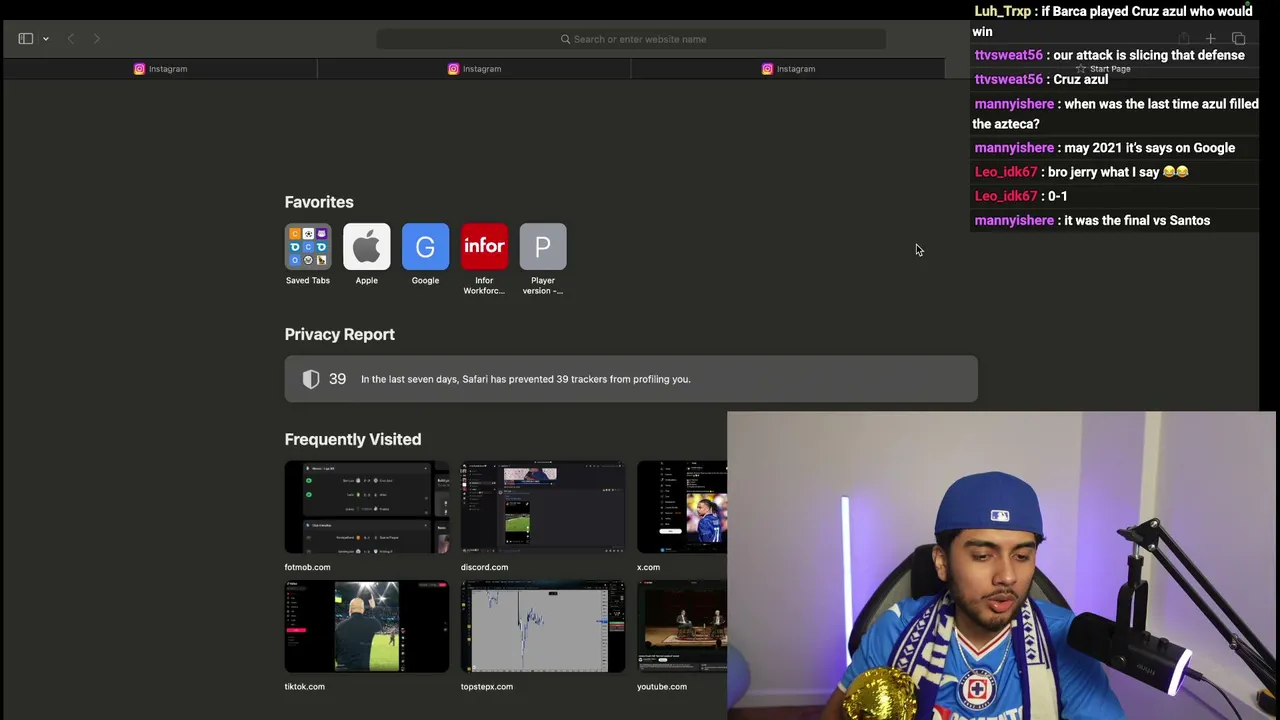The image size is (1280, 720).
Task: Open the x.com thumbnail
Action: point(682,507)
